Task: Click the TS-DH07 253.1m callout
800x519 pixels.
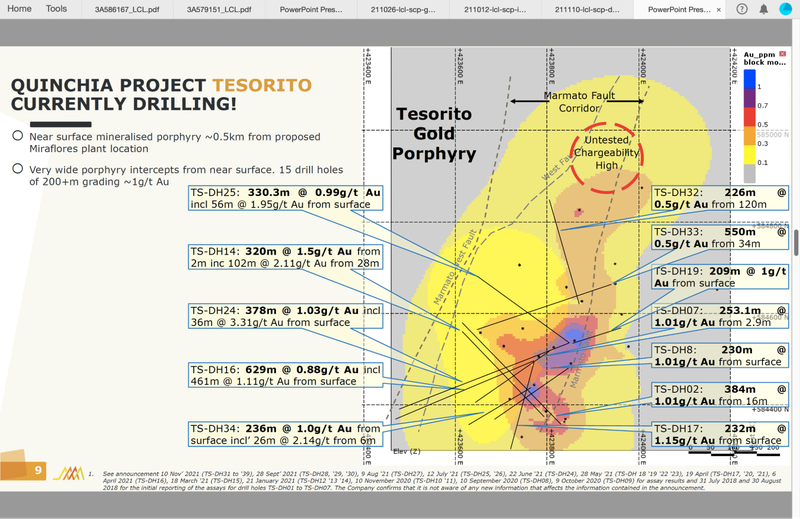Action: click(x=720, y=316)
